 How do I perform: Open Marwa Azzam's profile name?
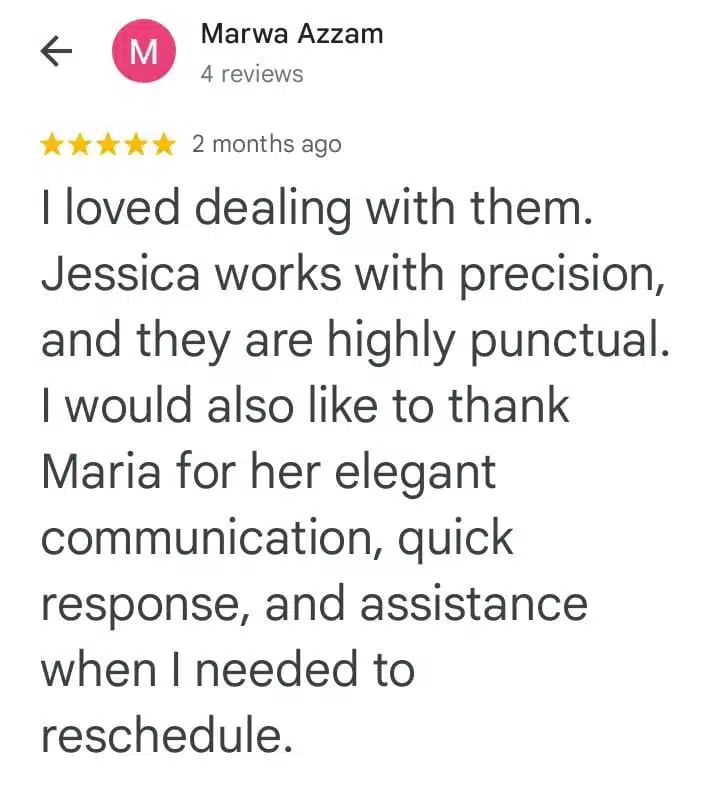click(x=292, y=34)
